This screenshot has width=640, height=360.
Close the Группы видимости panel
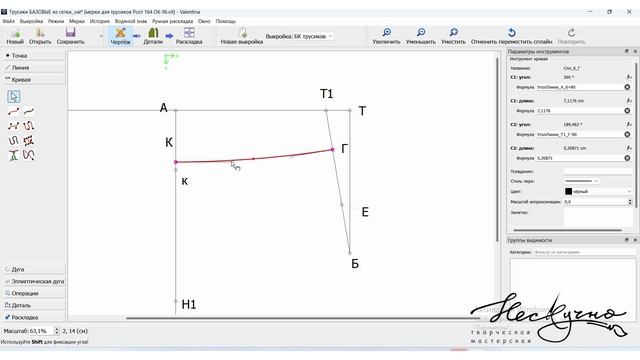[x=635, y=240]
